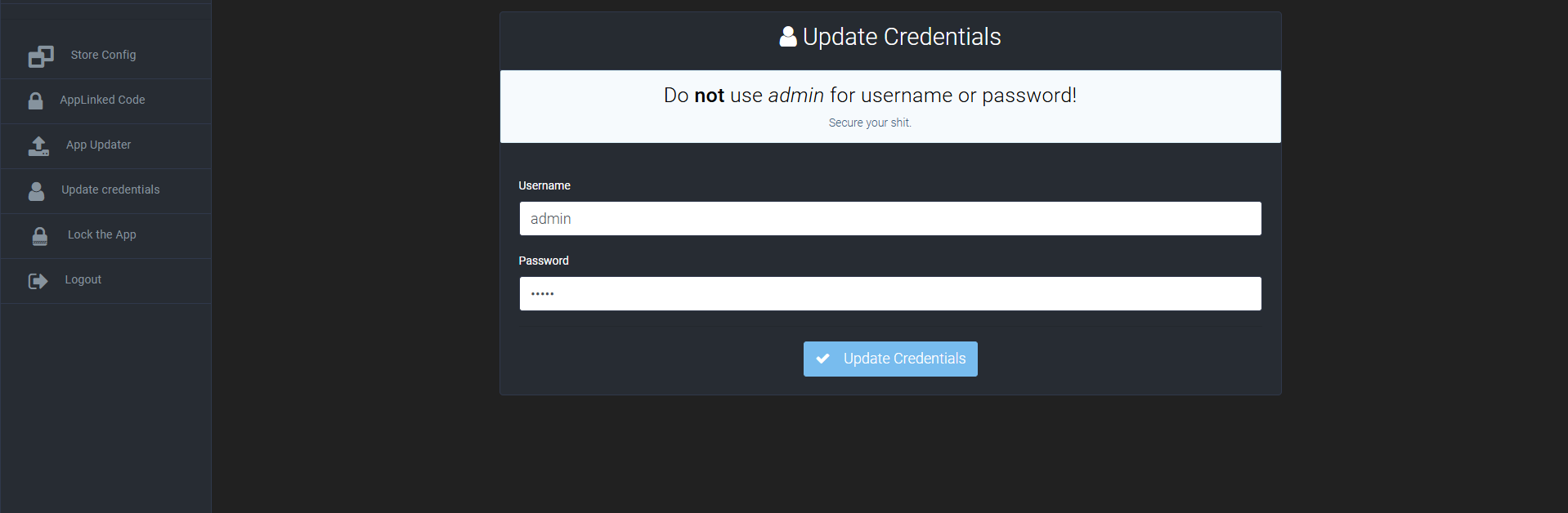The height and width of the screenshot is (513, 1568).
Task: Log out using the Logout text
Action: click(x=83, y=279)
